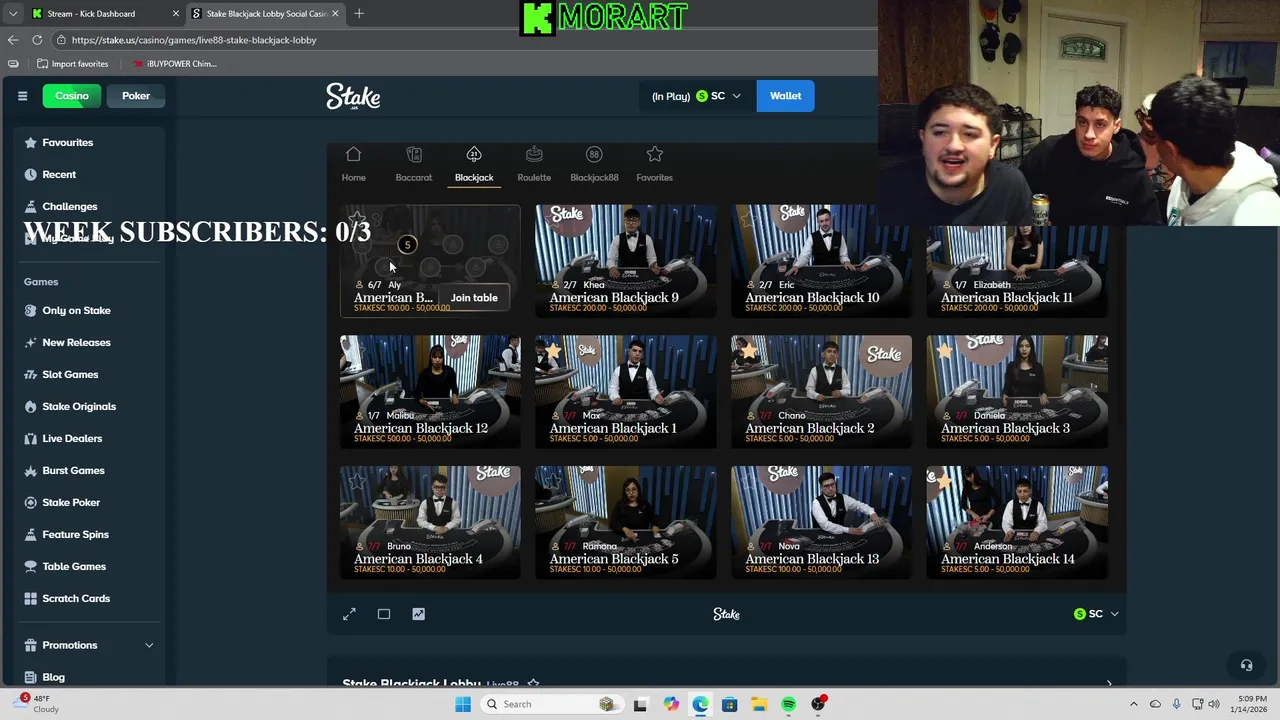Image resolution: width=1280 pixels, height=720 pixels.
Task: Open the browser tab list dropdown
Action: pos(13,14)
